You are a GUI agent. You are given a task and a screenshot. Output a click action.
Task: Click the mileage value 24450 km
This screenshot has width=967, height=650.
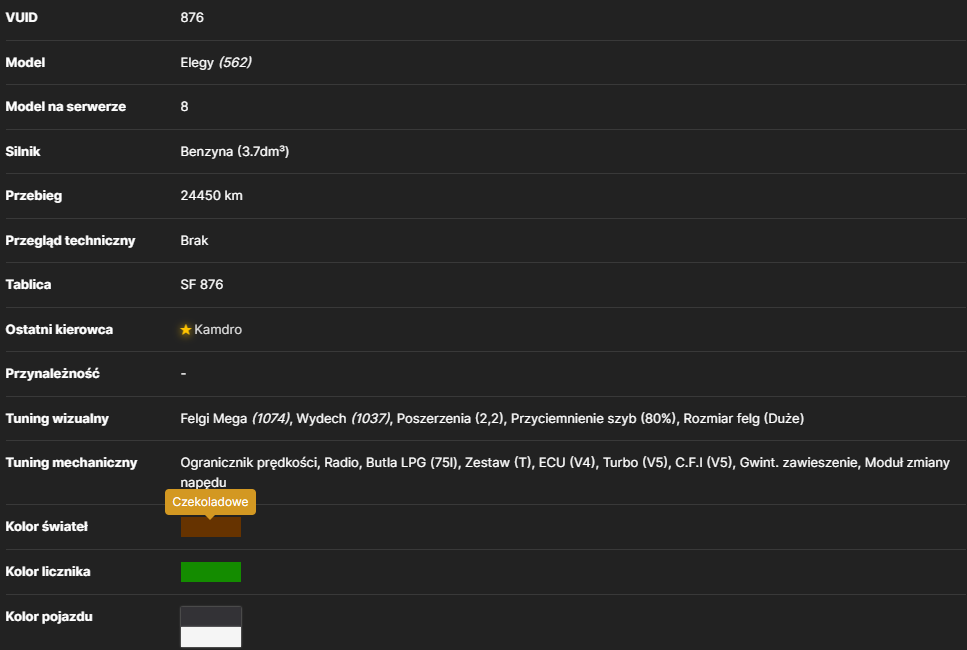[212, 195]
